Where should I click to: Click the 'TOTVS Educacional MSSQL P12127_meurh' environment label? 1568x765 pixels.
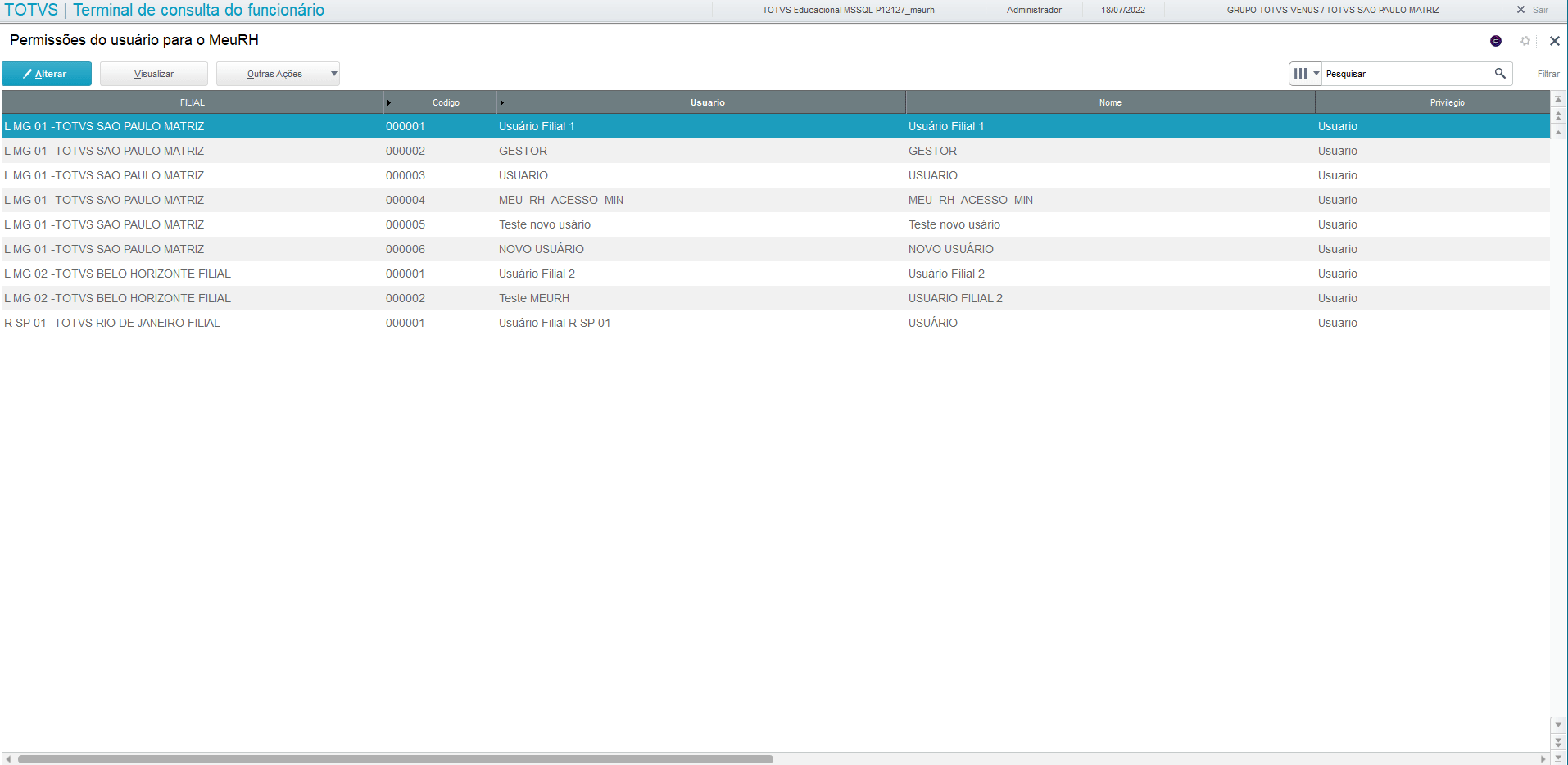tap(848, 10)
